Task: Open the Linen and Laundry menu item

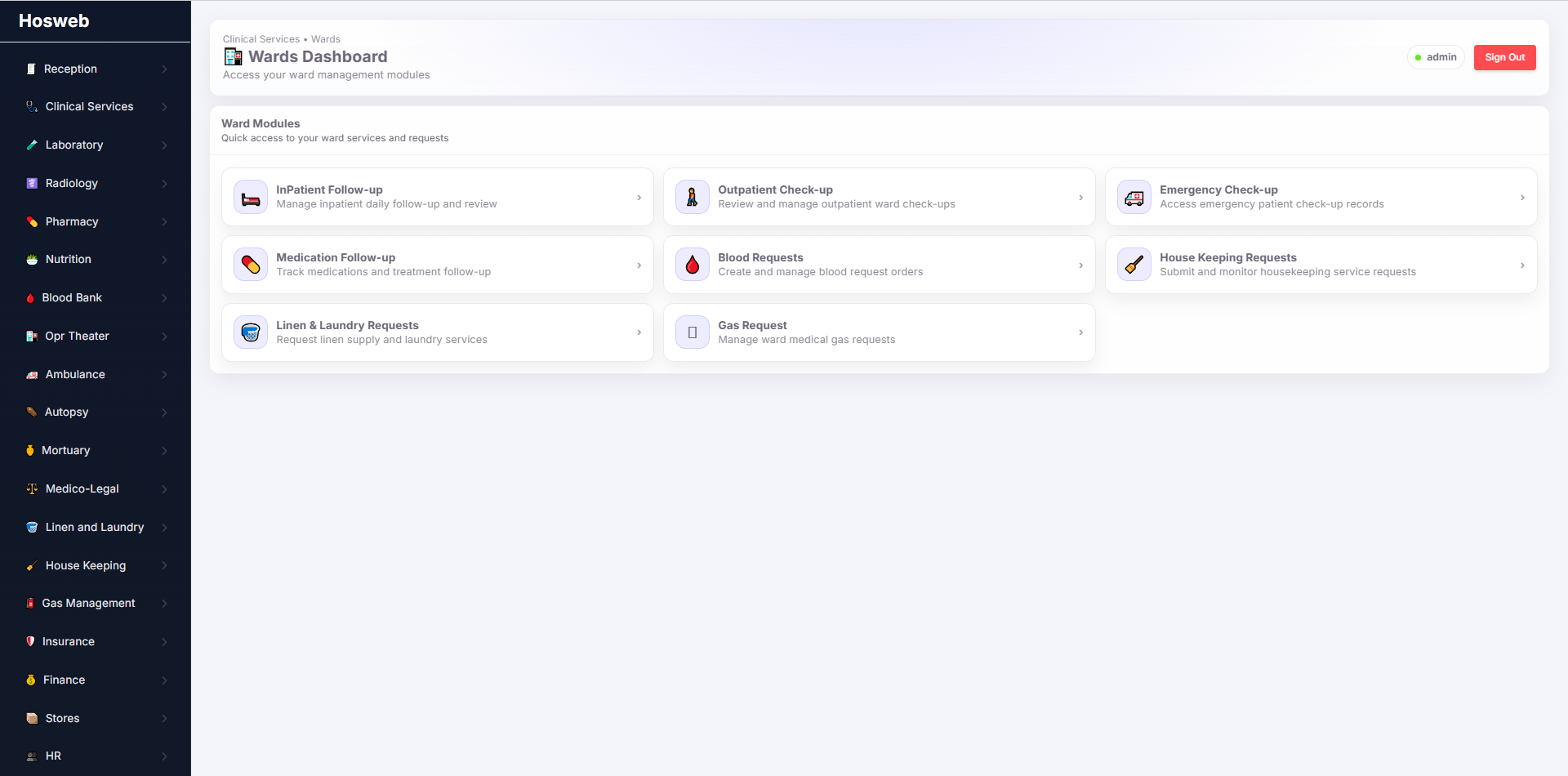Action: 96,527
